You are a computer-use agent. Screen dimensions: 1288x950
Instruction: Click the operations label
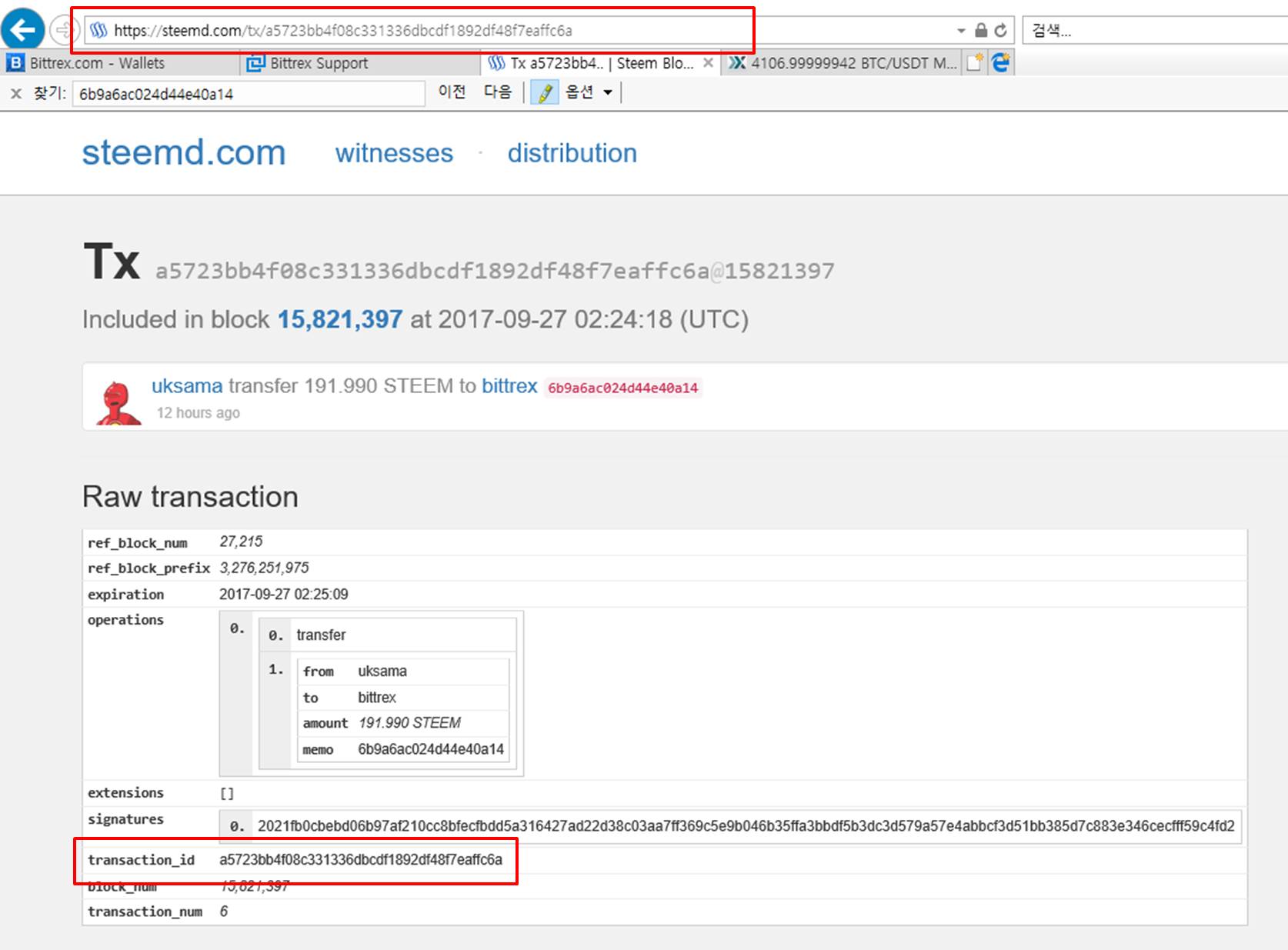coord(125,620)
